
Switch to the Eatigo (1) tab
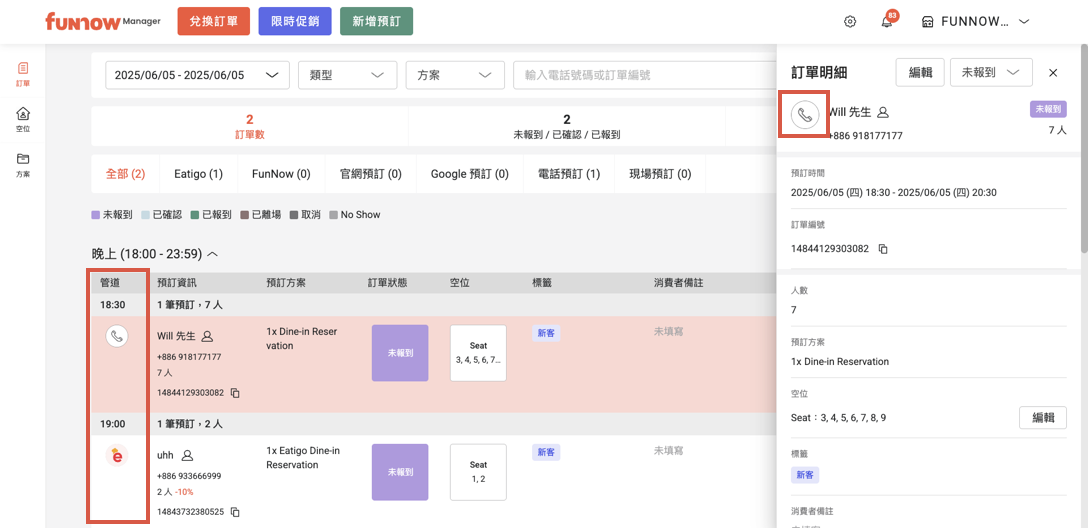pyautogui.click(x=198, y=174)
